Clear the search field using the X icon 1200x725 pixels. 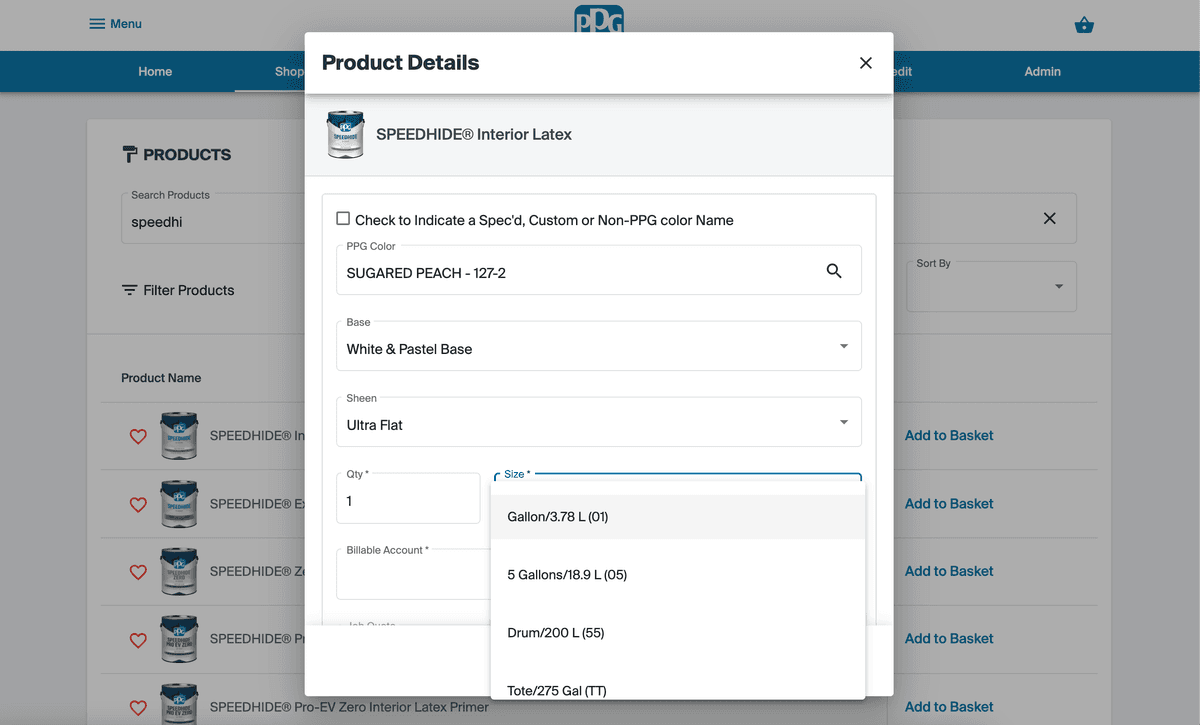pos(1050,218)
